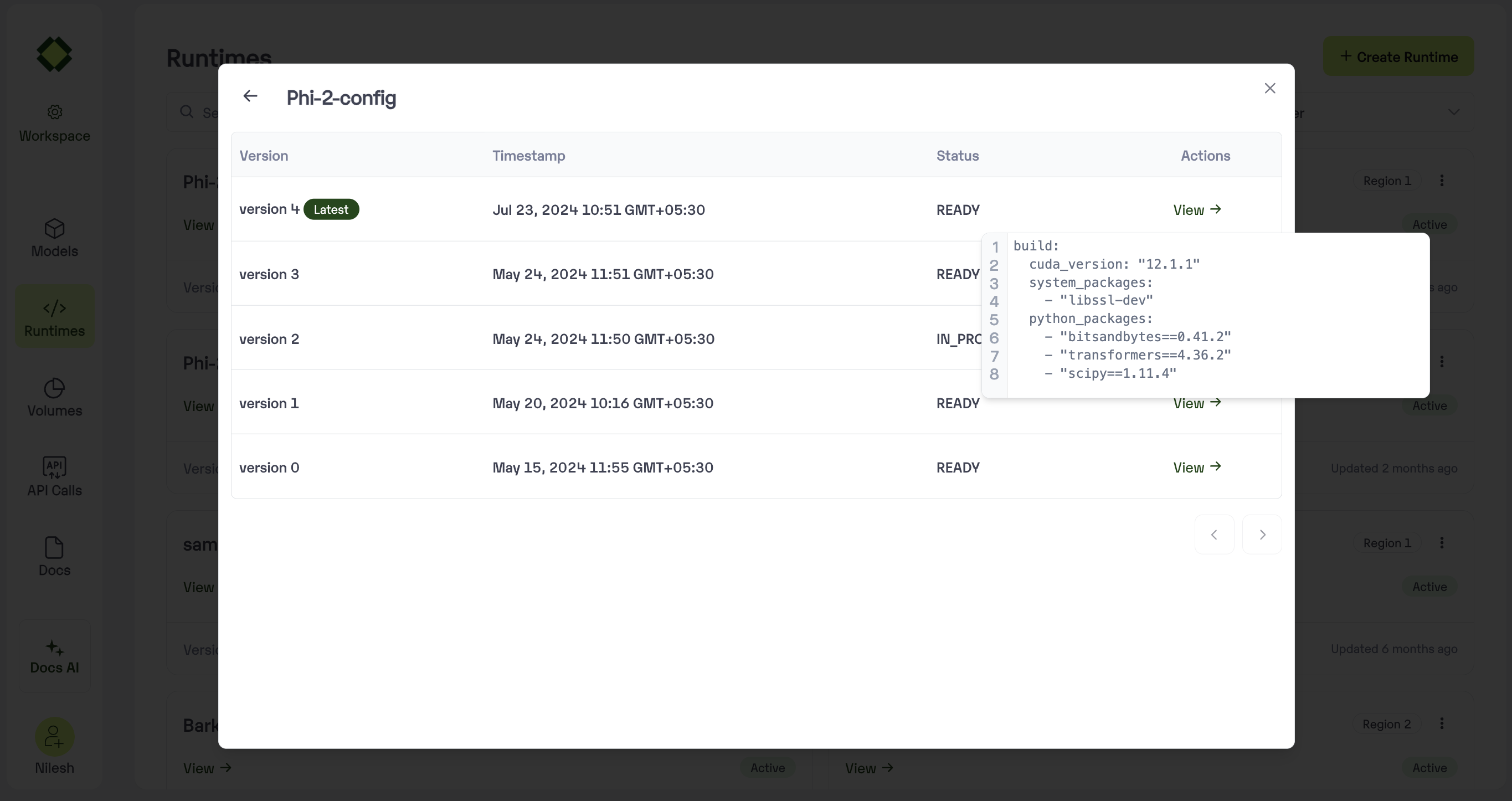The image size is (1512, 801).
Task: Open the Volumes pie icon
Action: coord(55,388)
